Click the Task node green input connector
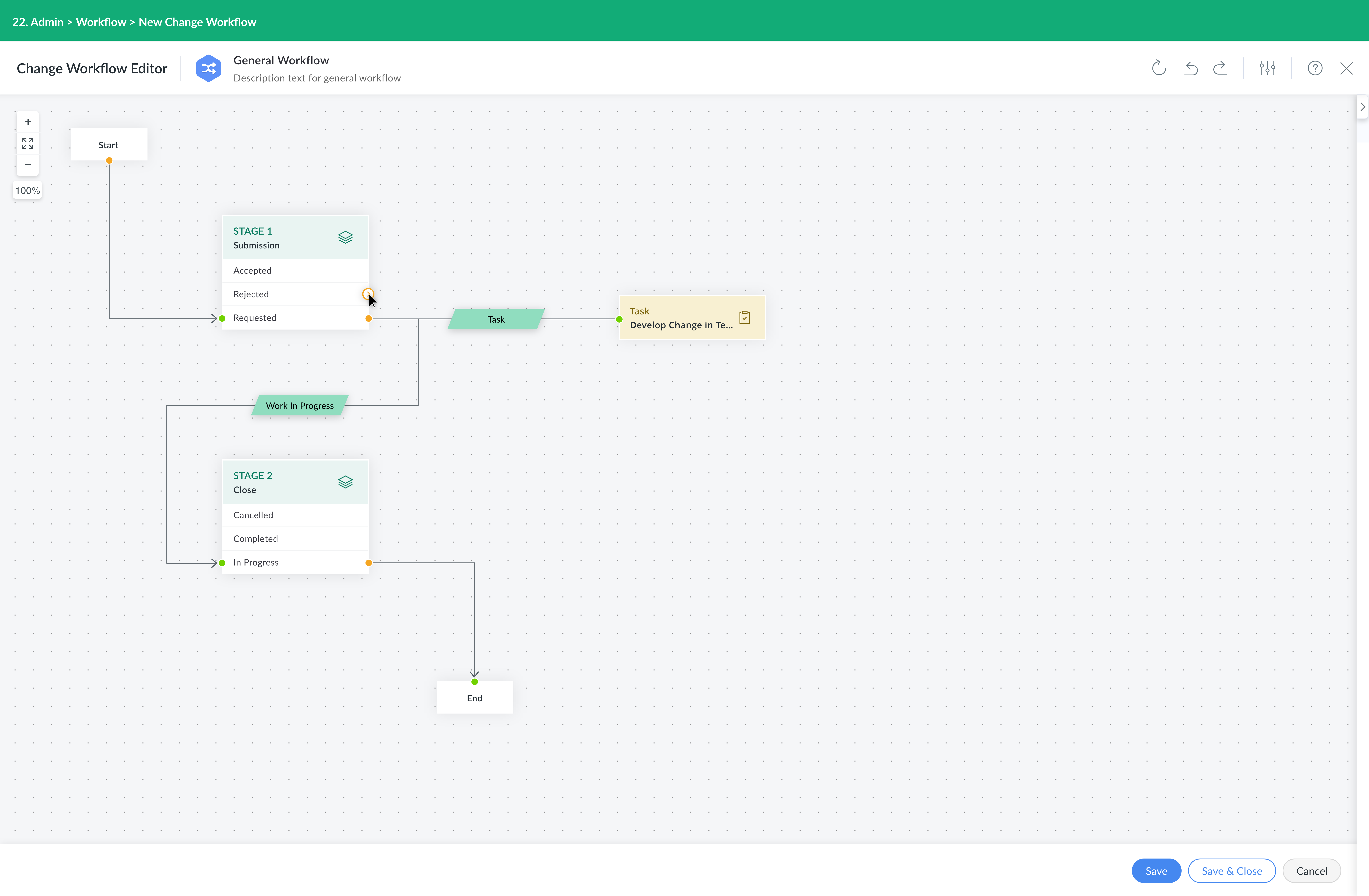Viewport: 1369px width, 896px height. (619, 319)
